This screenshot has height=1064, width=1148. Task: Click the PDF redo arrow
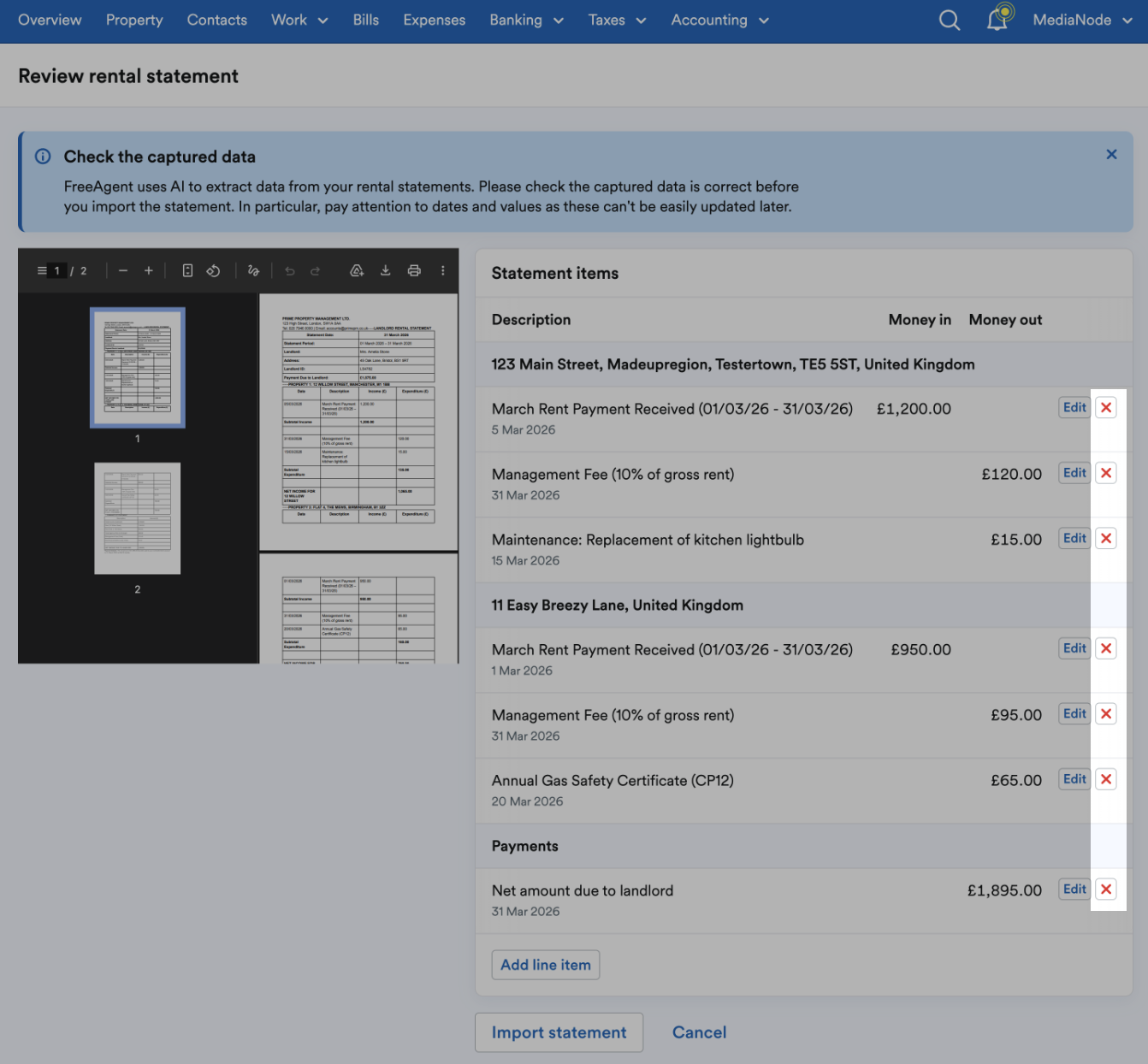[x=316, y=271]
